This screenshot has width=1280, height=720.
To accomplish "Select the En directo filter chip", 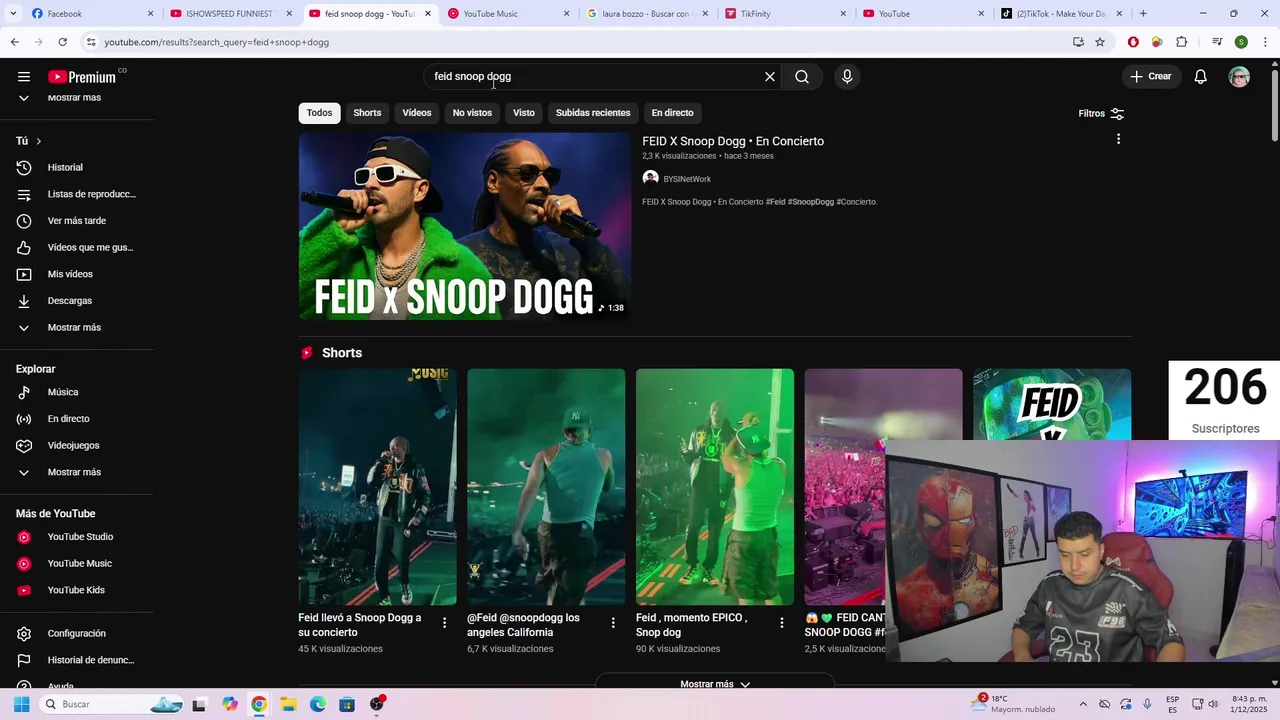I will click(672, 113).
